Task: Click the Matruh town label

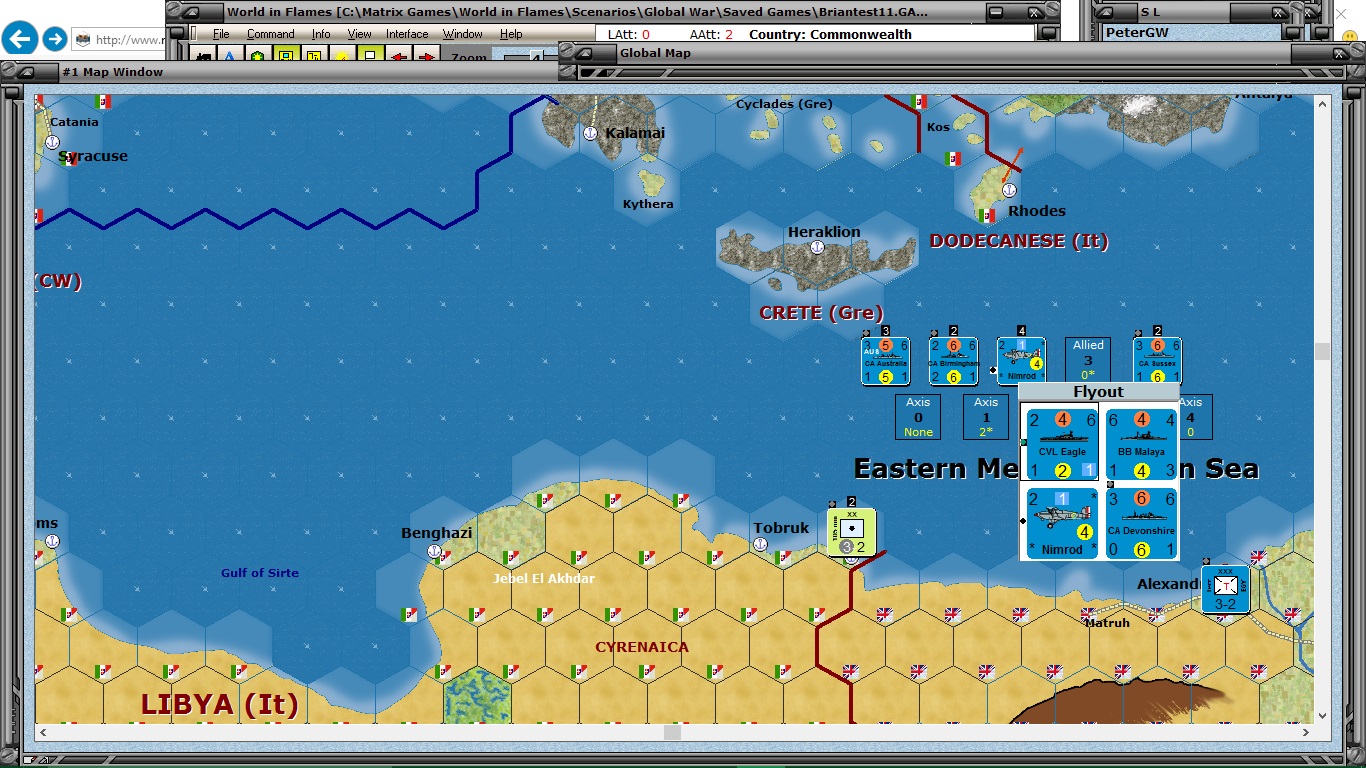Action: point(1107,623)
